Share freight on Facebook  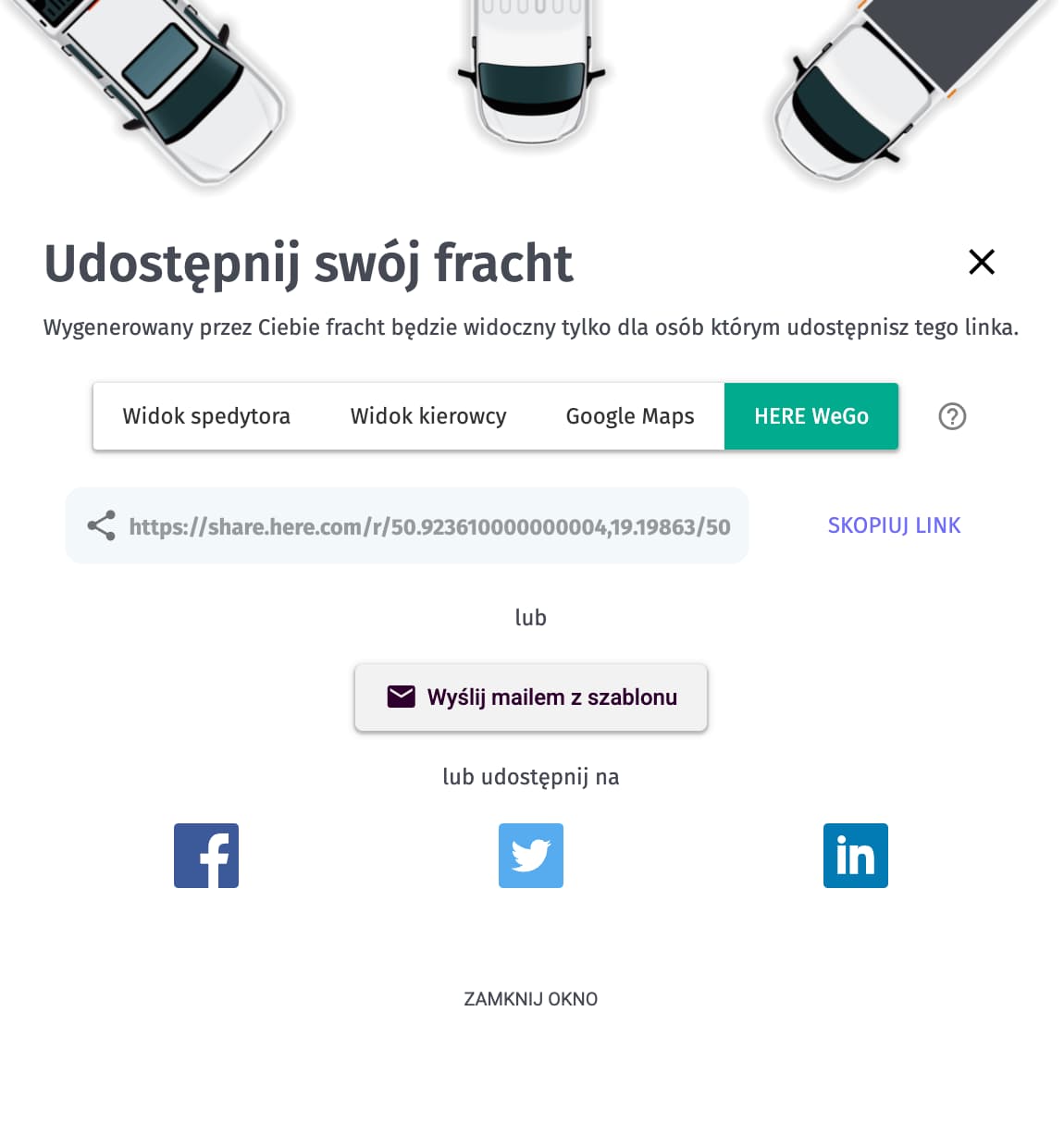point(206,856)
